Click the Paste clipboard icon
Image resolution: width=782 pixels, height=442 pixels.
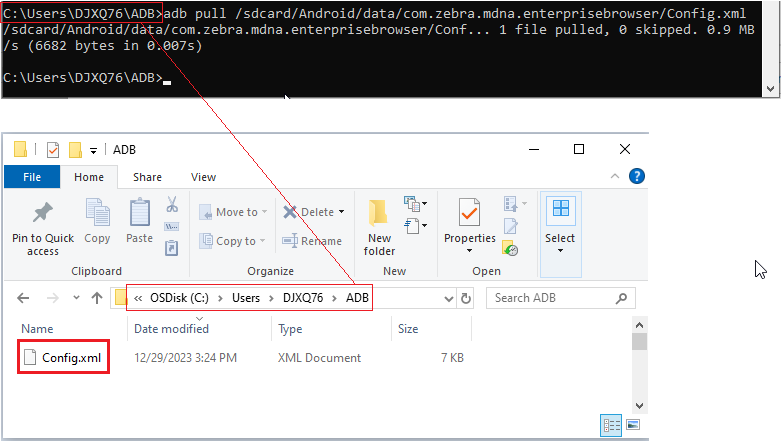pos(139,213)
